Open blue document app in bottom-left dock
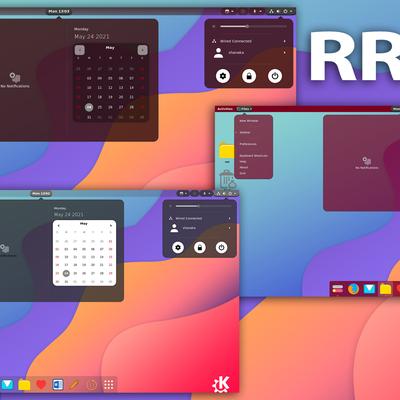This screenshot has height=400, width=400. 58,385
